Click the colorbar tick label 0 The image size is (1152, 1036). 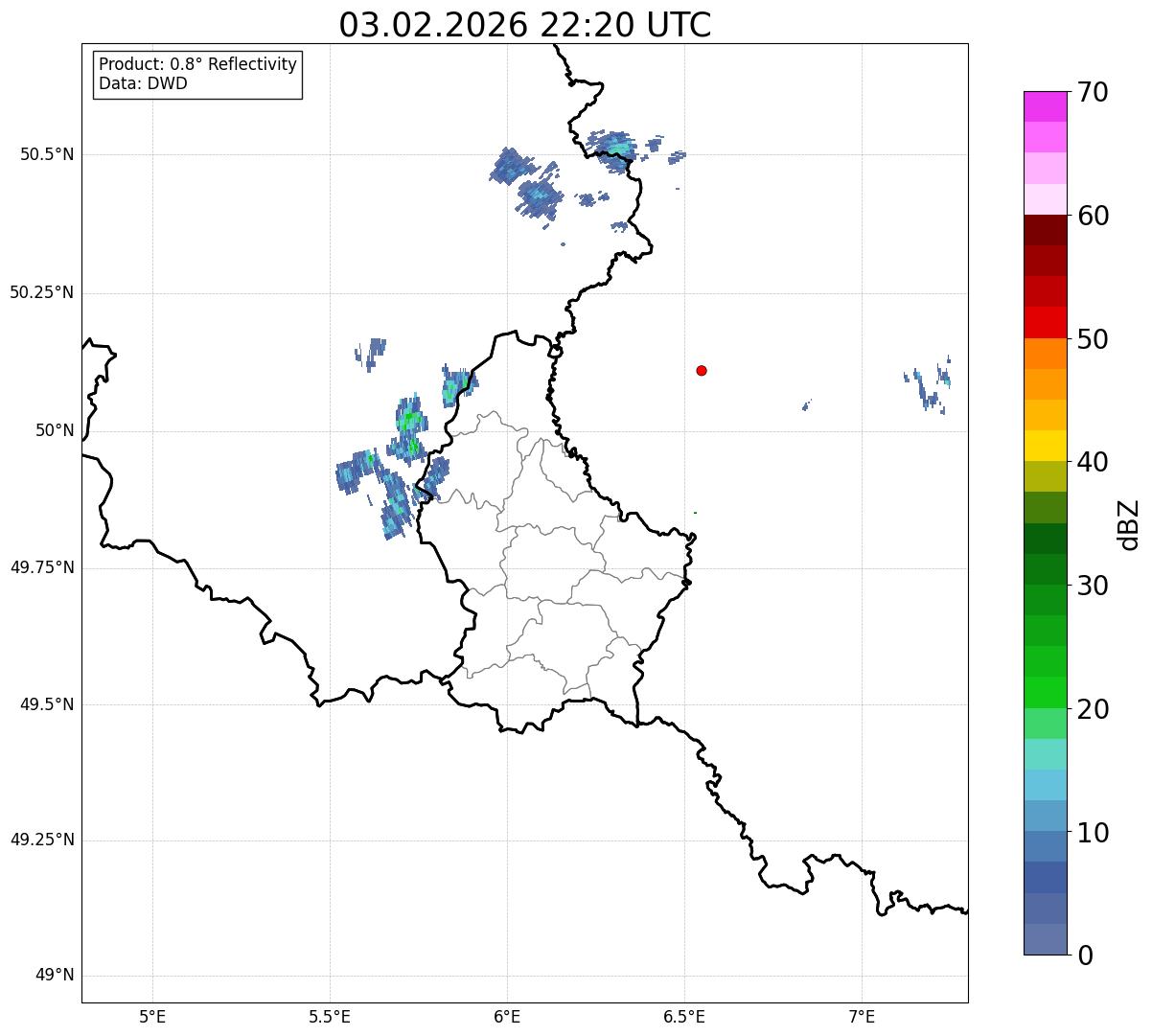pyautogui.click(x=1085, y=955)
